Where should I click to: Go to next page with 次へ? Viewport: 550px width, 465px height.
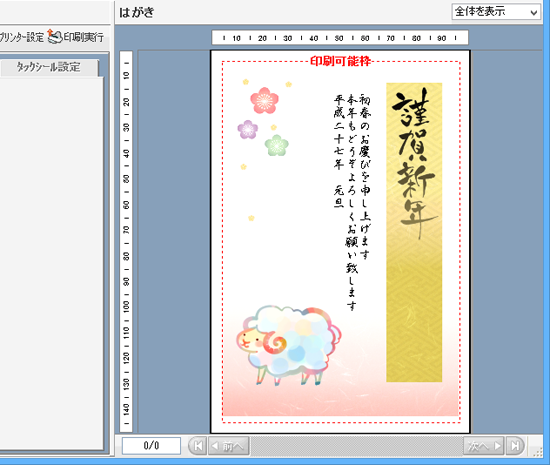pos(484,446)
